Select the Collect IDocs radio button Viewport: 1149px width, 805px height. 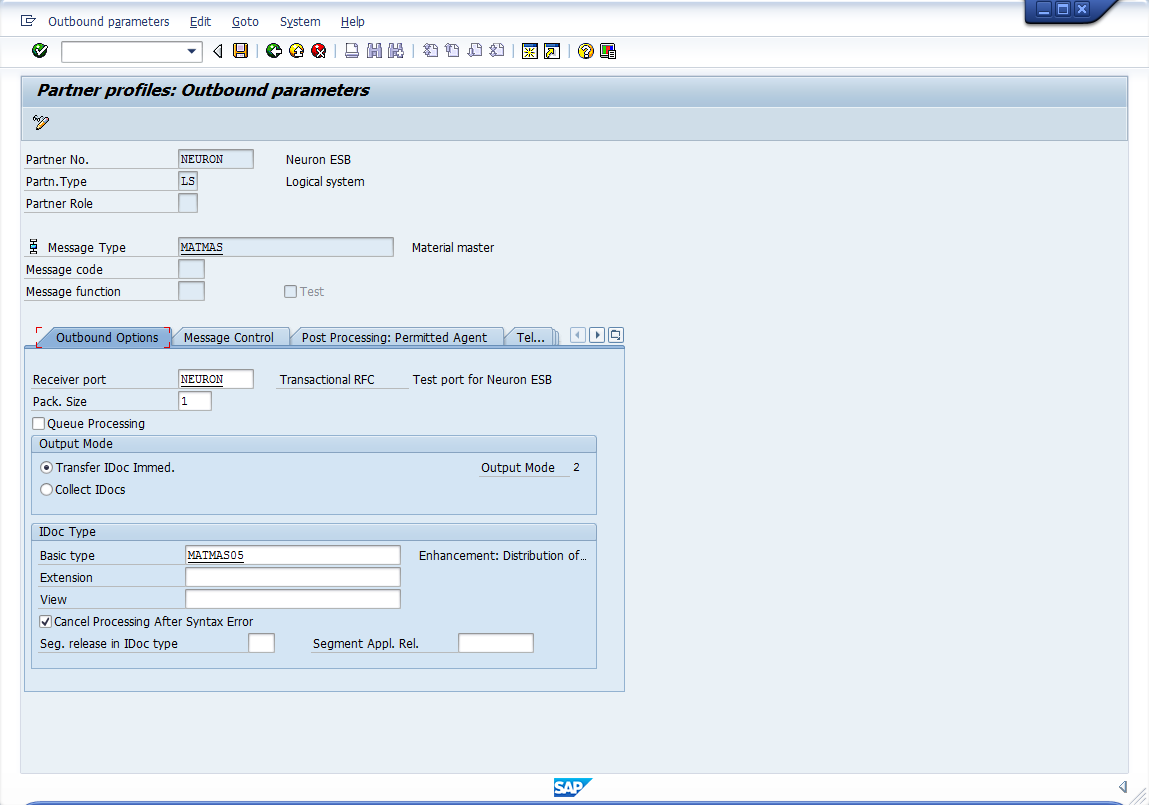pos(46,490)
